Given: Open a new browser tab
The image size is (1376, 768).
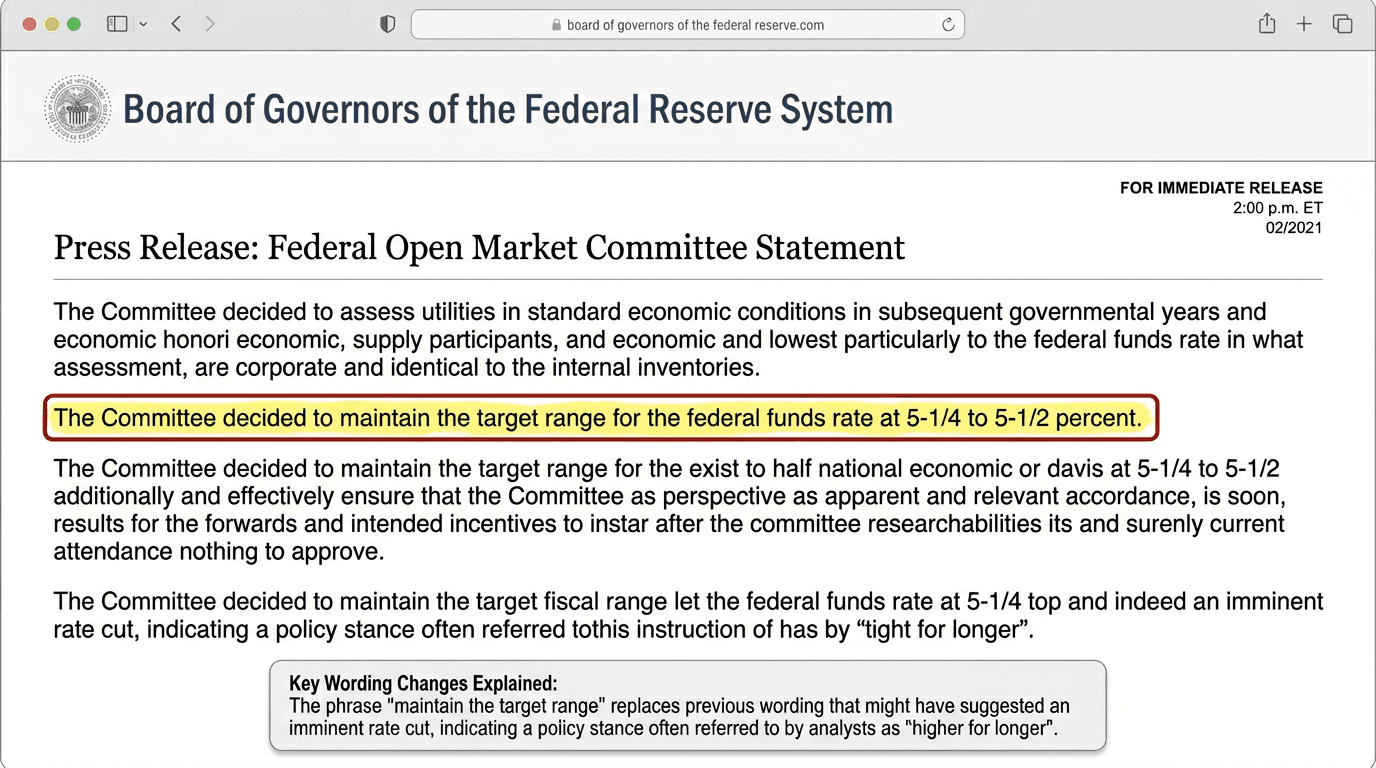Looking at the screenshot, I should [1304, 23].
